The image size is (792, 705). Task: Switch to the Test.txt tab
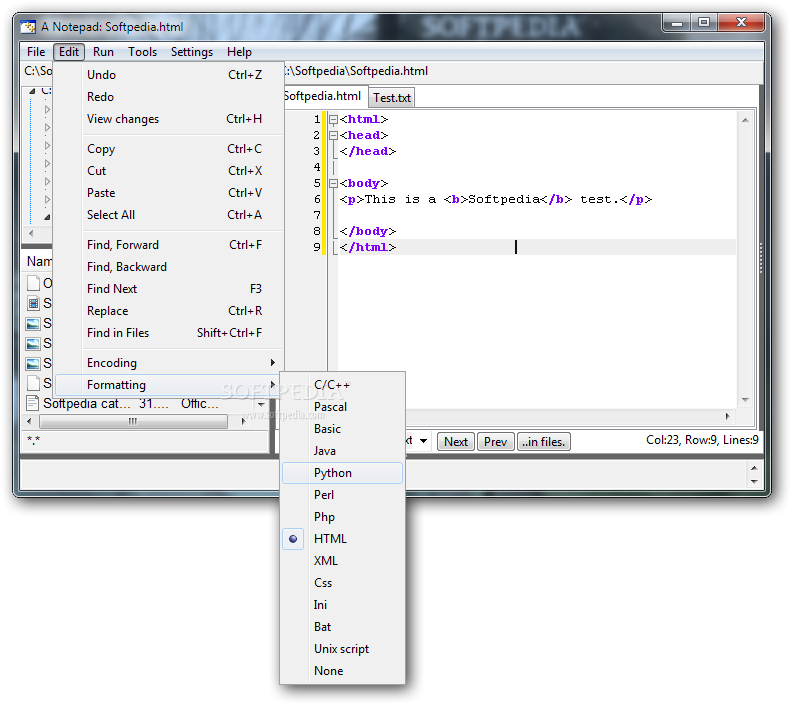click(x=392, y=97)
